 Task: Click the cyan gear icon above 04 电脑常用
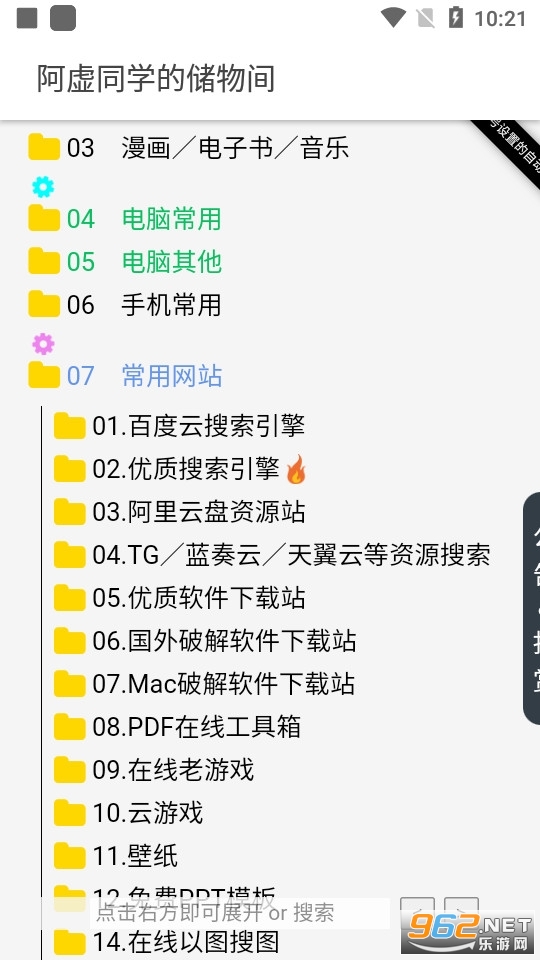click(x=43, y=187)
